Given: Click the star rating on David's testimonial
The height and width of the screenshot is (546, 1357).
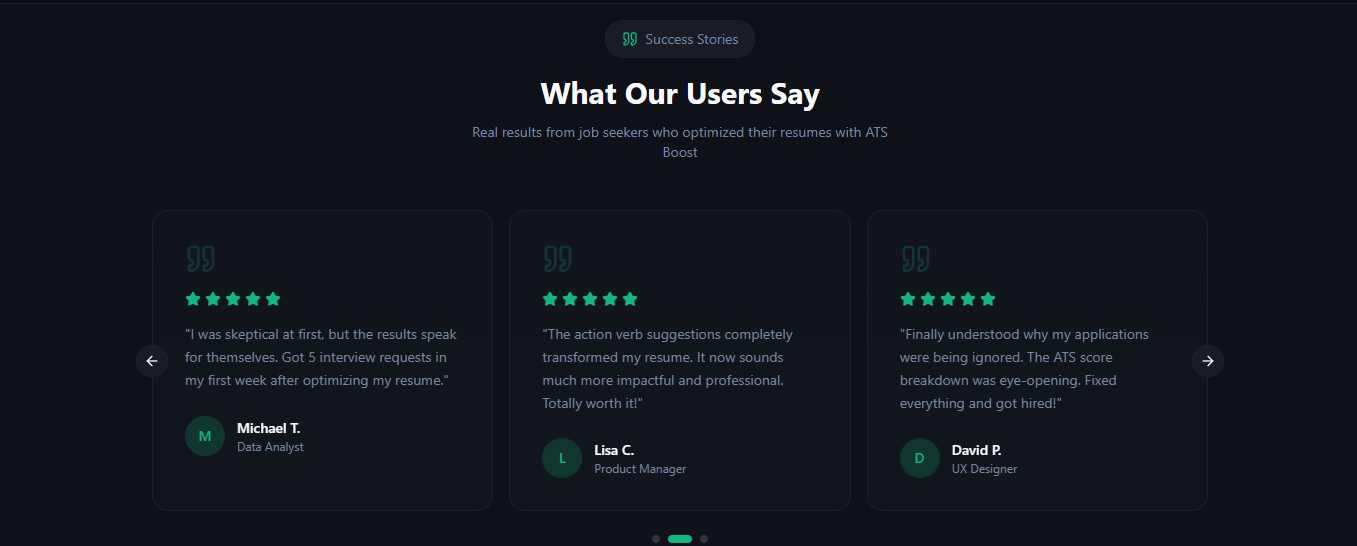Looking at the screenshot, I should pyautogui.click(x=948, y=299).
